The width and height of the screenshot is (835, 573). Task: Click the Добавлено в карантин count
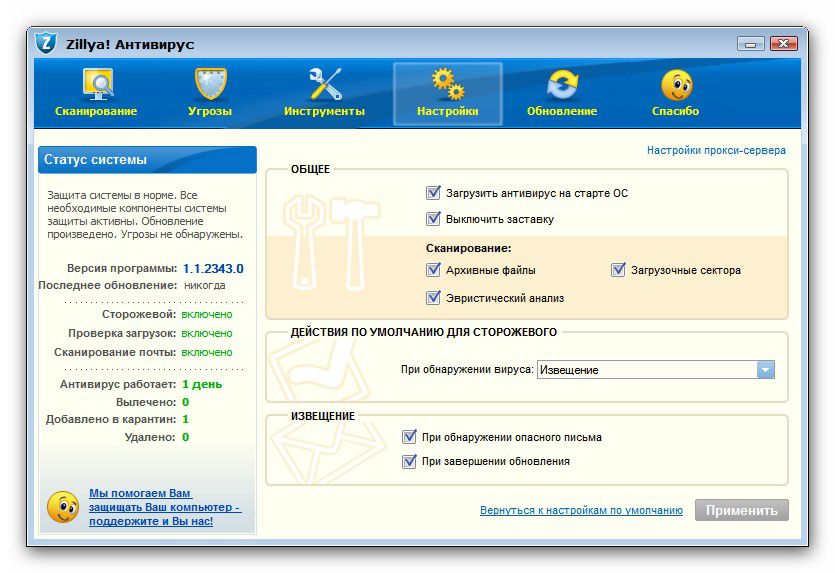185,420
